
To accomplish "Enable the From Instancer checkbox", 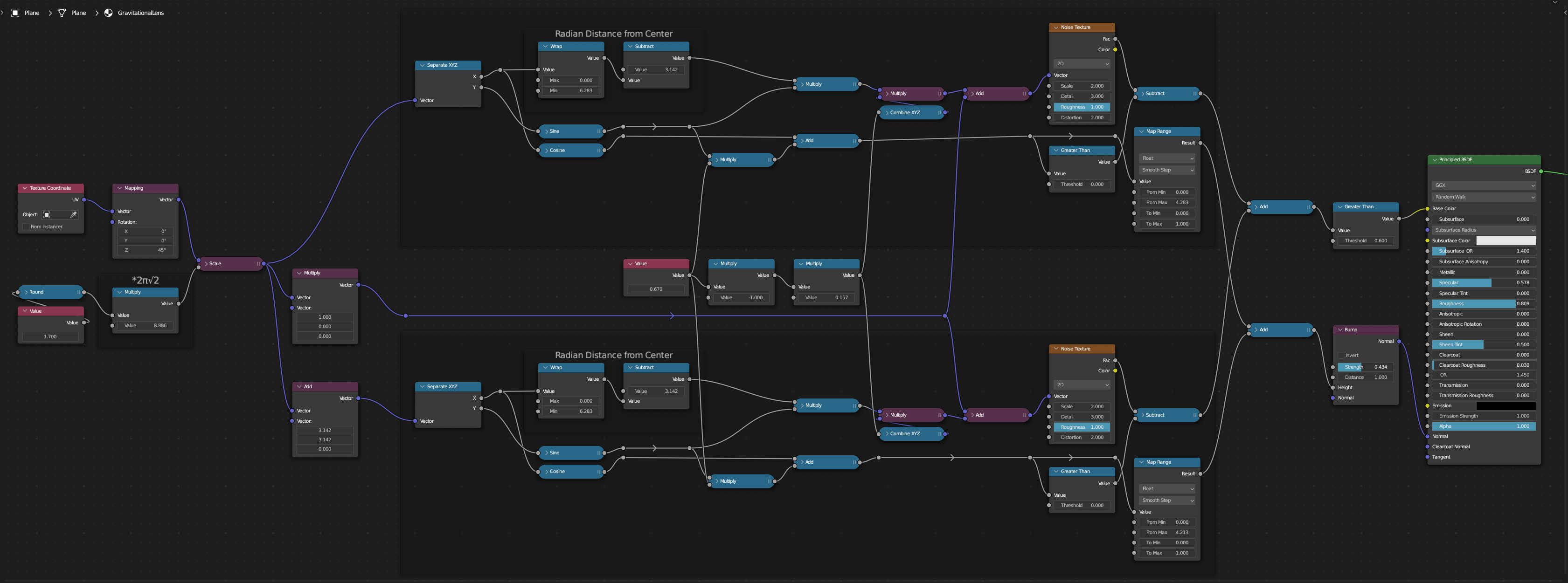I will tap(26, 227).
